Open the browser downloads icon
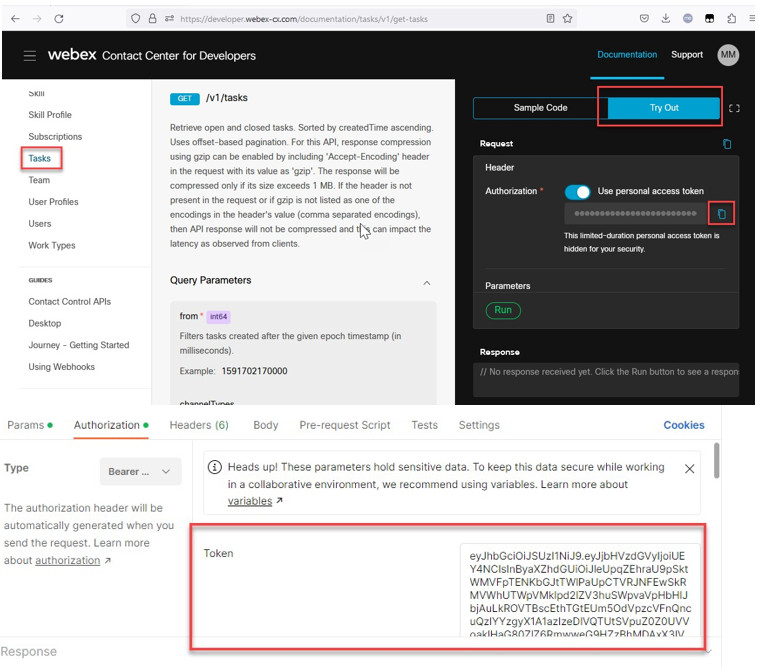758x670 pixels. pos(666,19)
